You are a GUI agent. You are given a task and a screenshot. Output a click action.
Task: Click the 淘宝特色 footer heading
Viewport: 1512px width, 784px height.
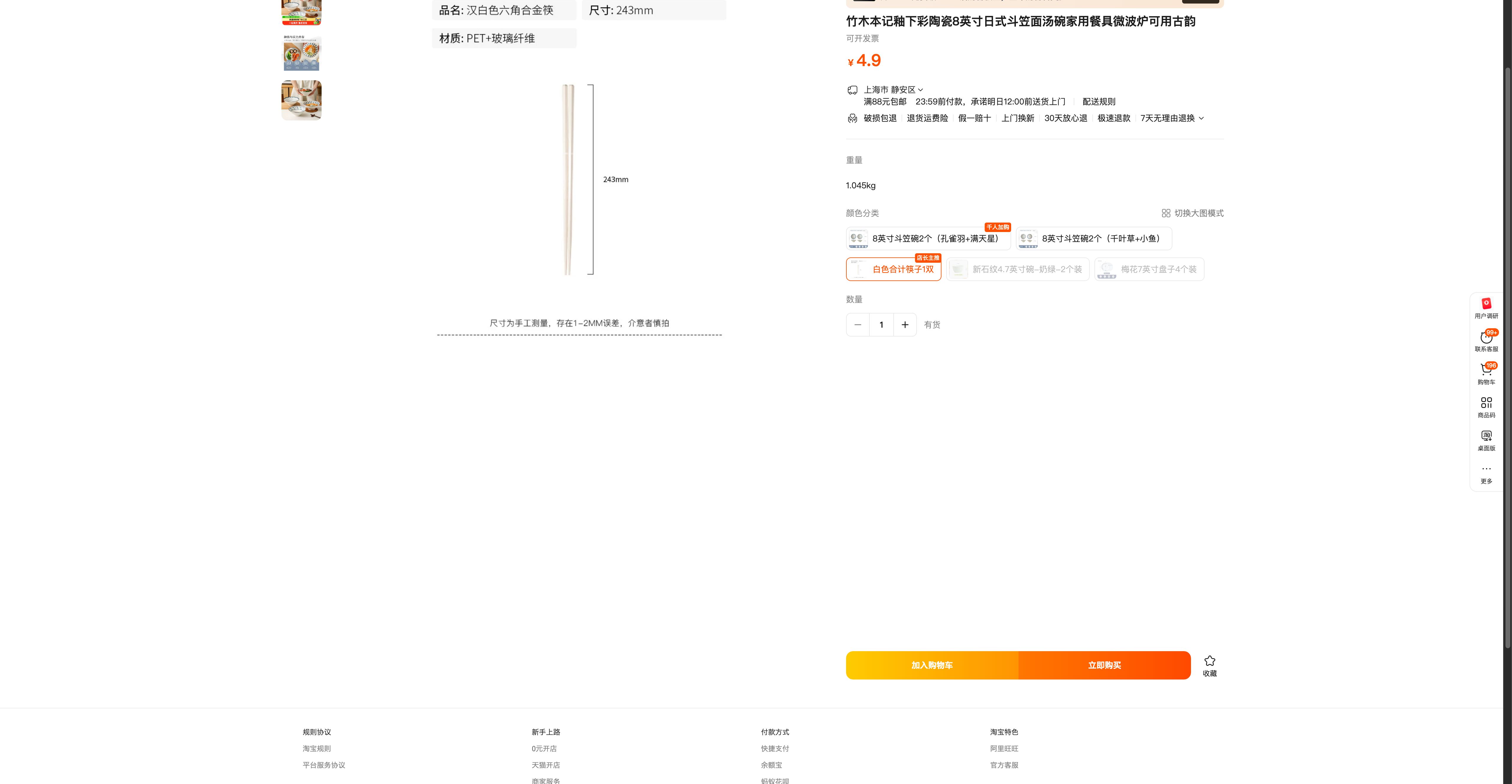coord(1004,732)
